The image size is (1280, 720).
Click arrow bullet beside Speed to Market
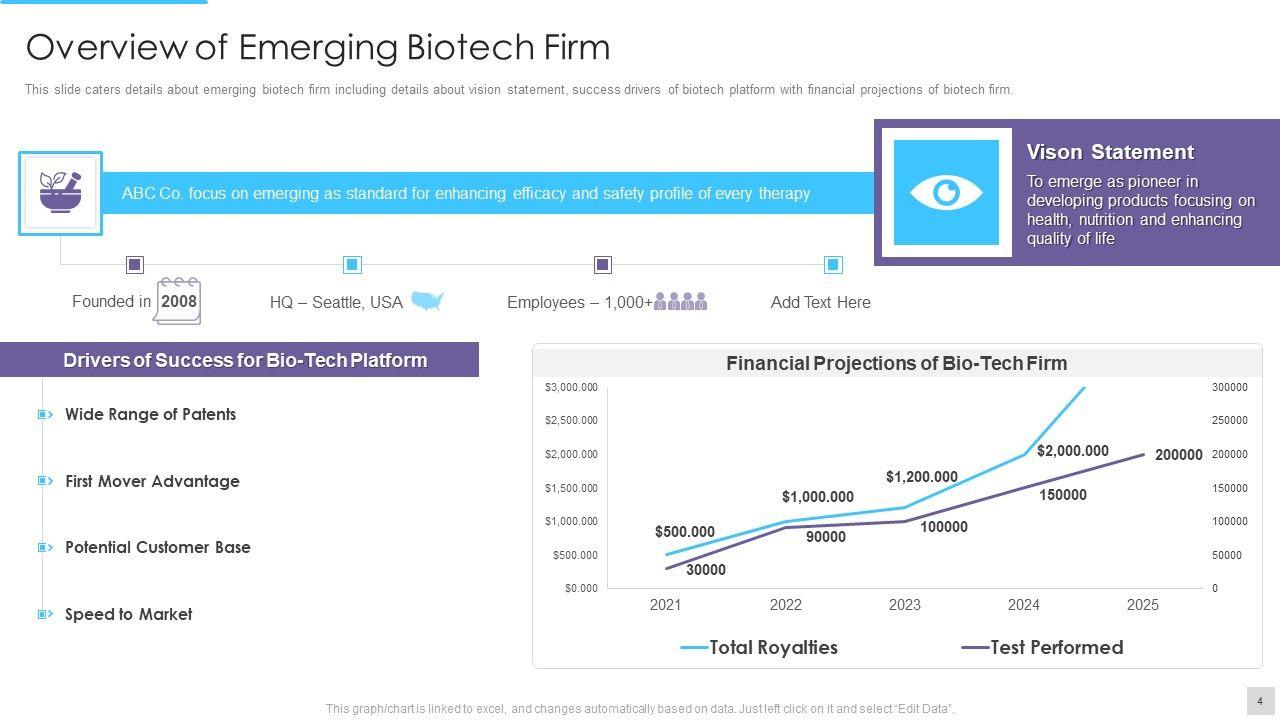45,614
